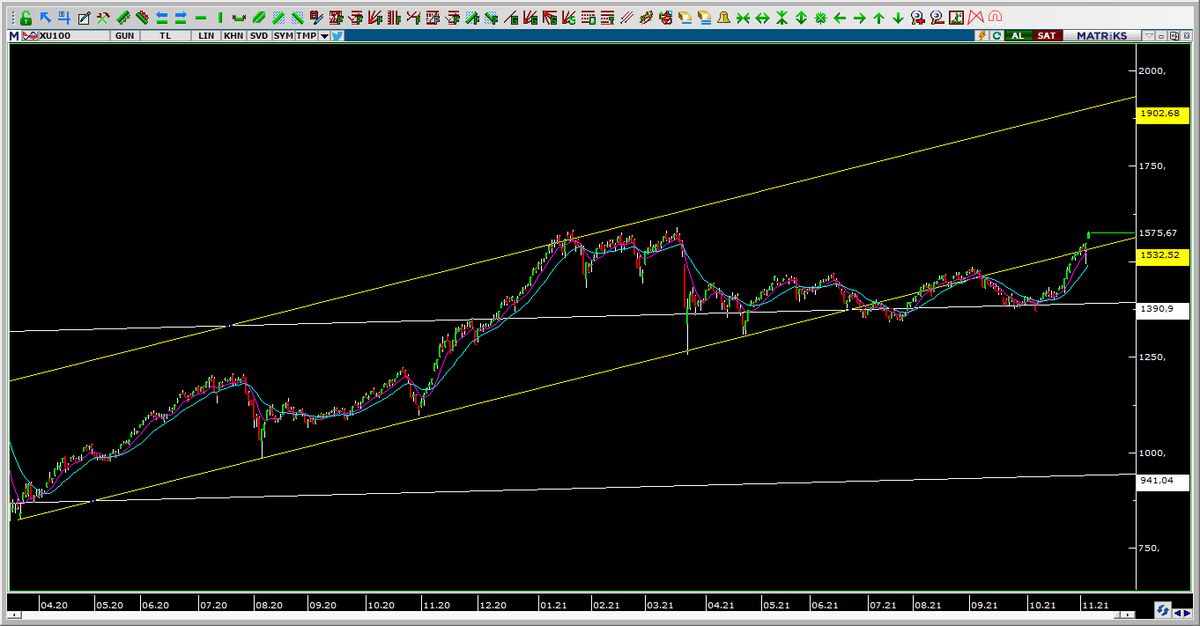This screenshot has height=626, width=1200.
Task: Click the red SAT sell button
Action: 1047,36
